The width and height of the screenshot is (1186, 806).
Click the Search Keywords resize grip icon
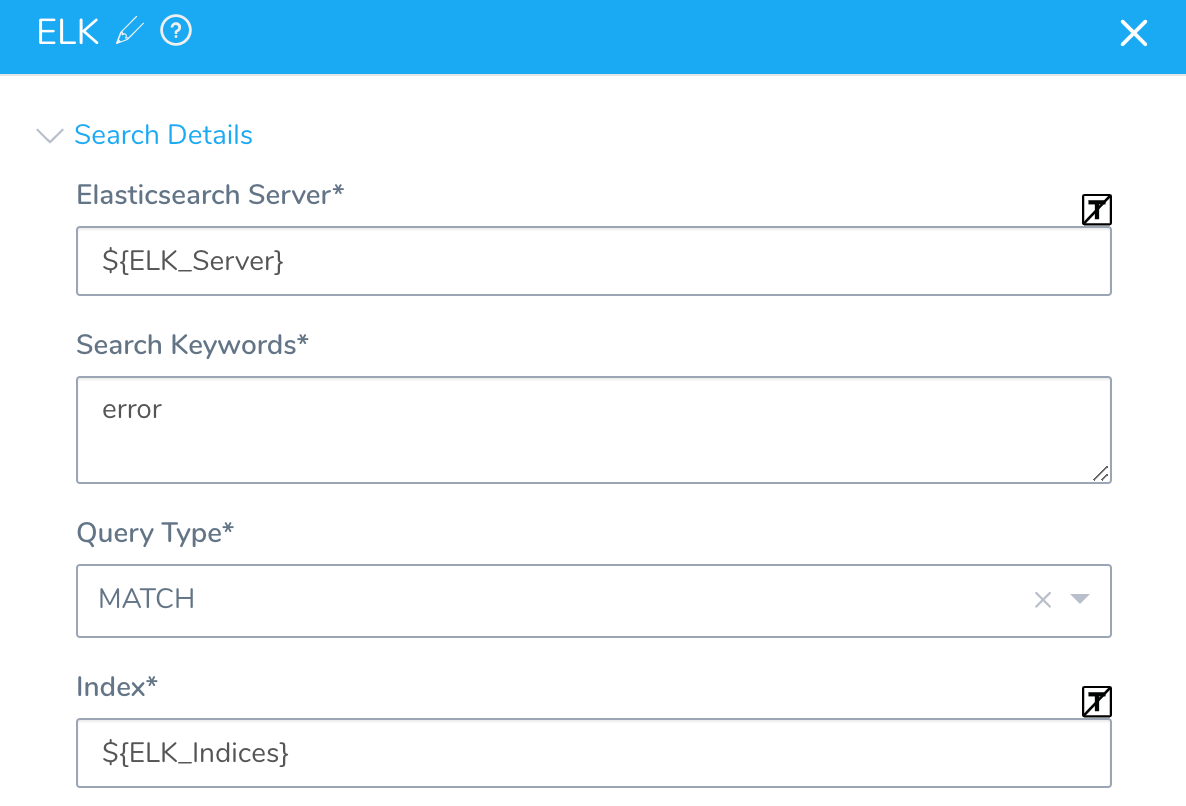point(1101,473)
